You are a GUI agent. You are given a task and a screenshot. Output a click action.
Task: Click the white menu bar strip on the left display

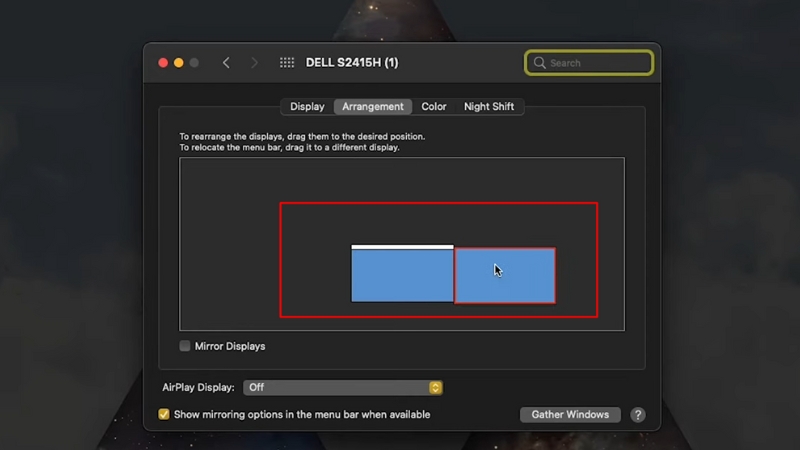(402, 247)
